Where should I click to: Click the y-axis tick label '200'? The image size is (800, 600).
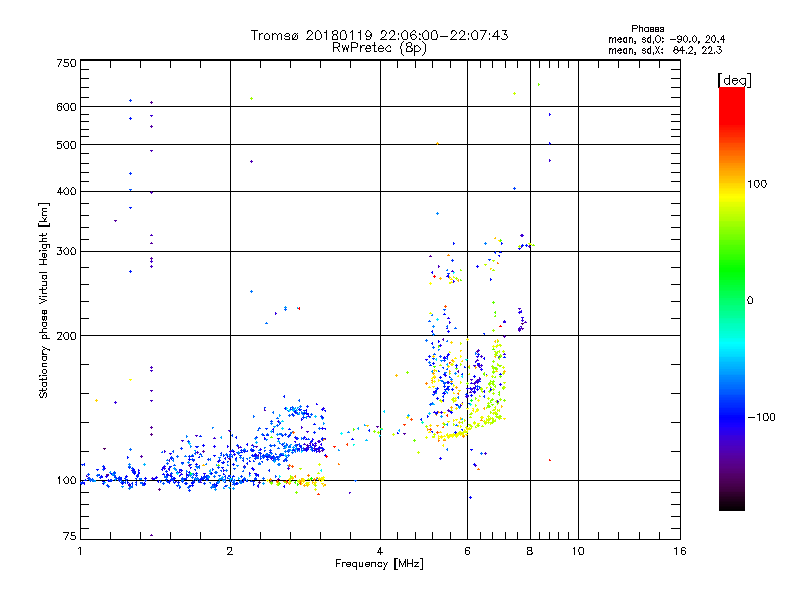66,336
